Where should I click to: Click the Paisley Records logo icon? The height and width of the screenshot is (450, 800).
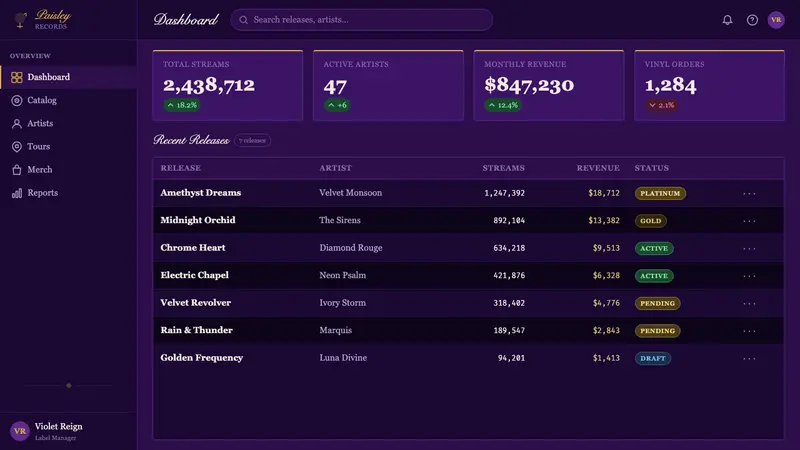click(x=20, y=20)
